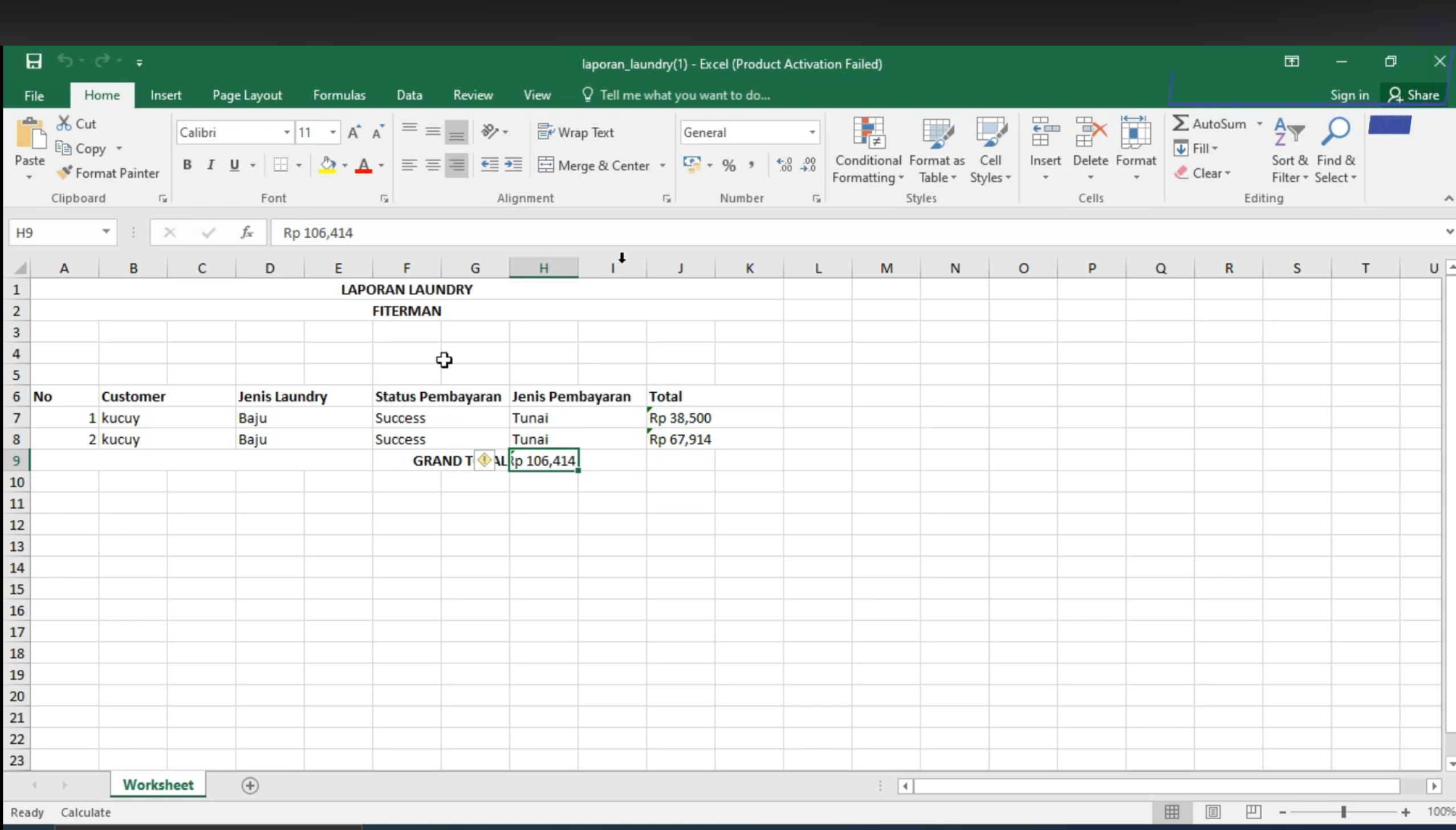
Task: Open the File menu
Action: 34,96
